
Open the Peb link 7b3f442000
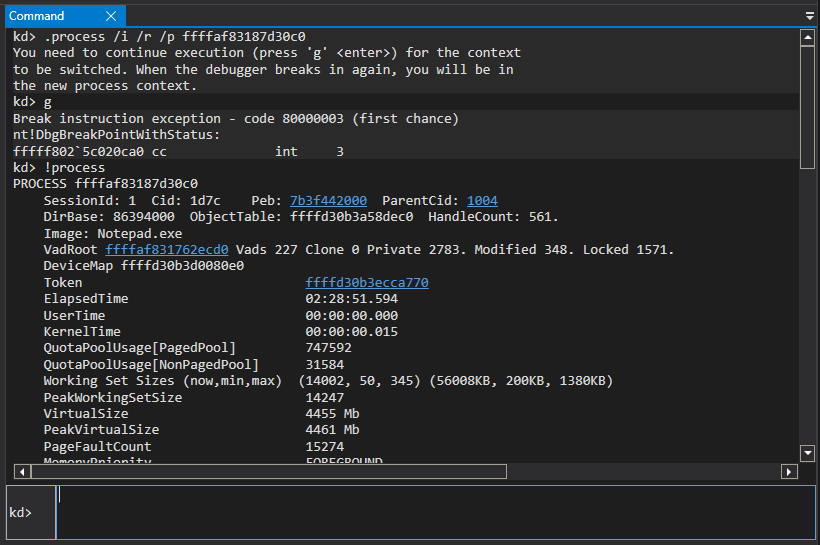coord(328,201)
